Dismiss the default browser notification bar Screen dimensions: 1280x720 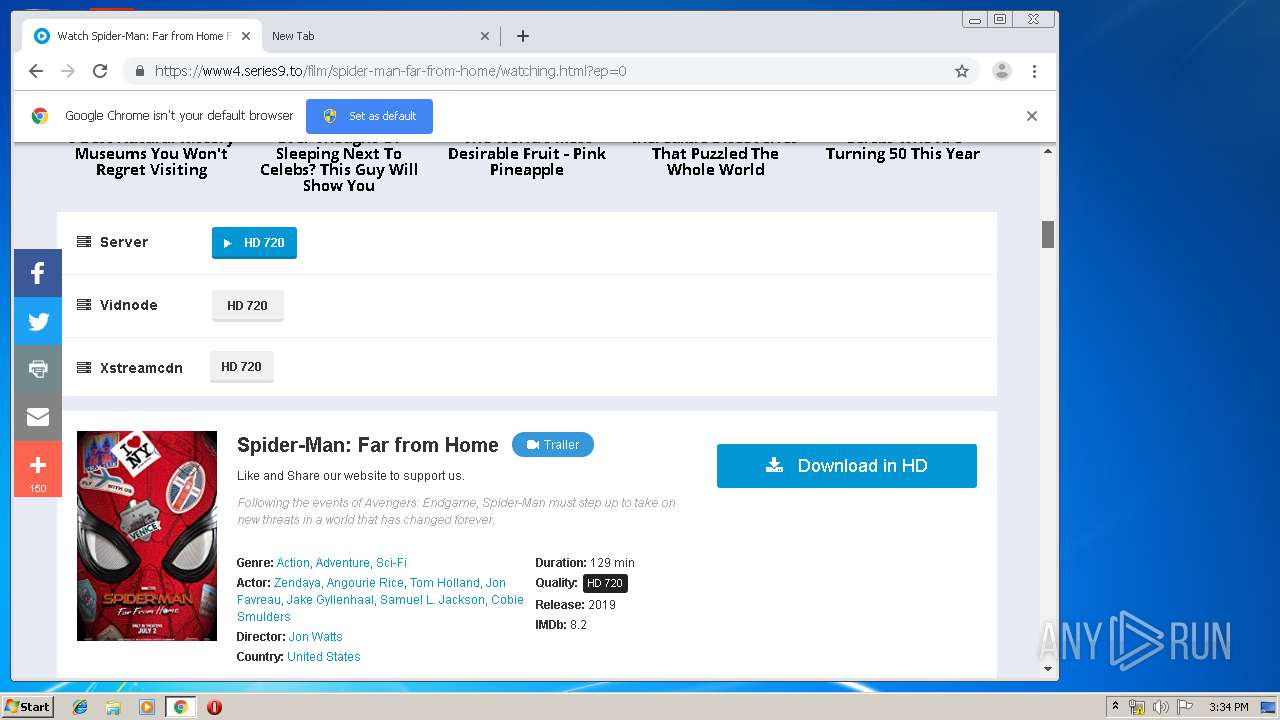[1032, 116]
